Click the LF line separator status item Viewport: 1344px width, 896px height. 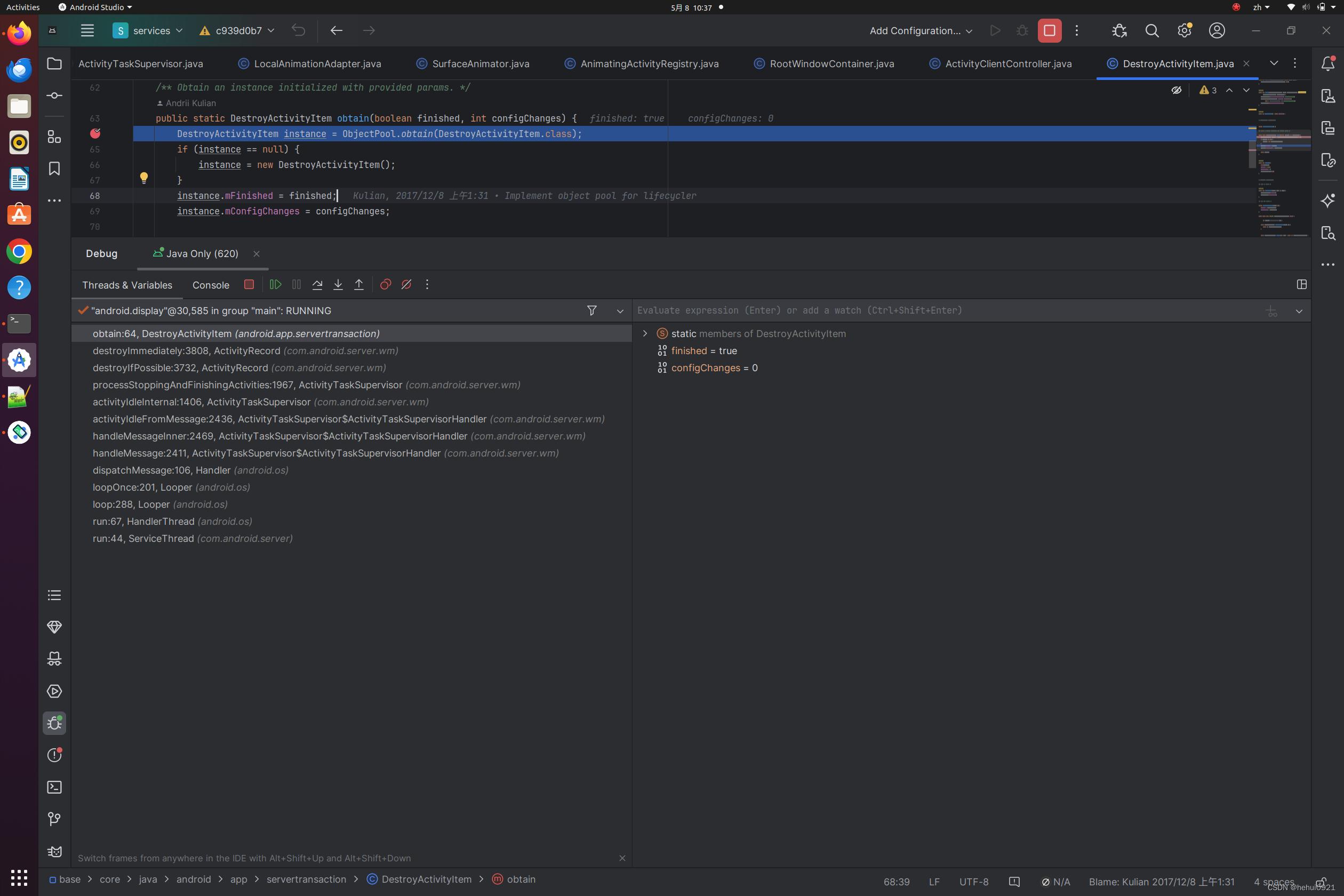[x=934, y=882]
